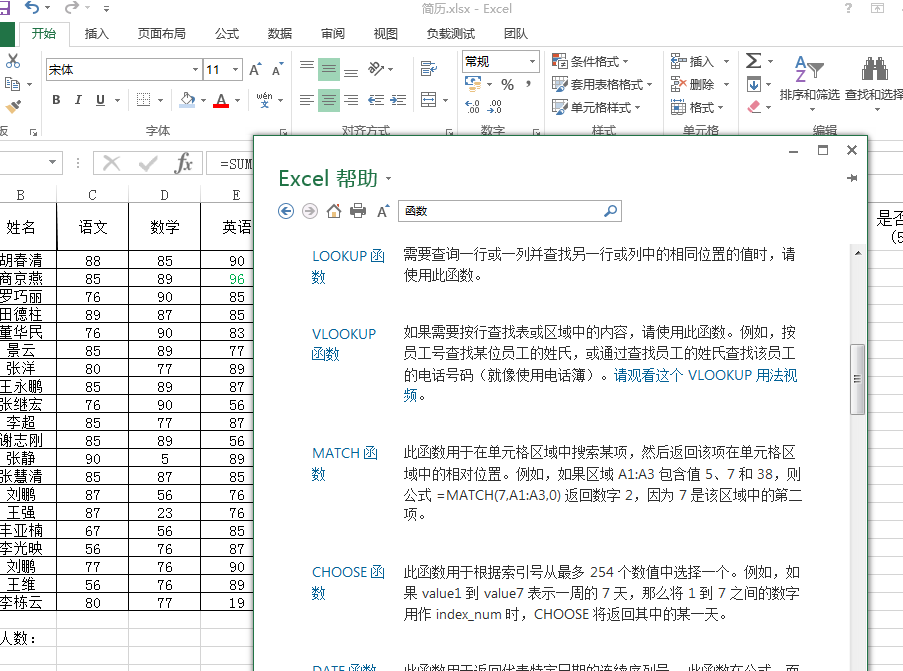Viewport: 903px width, 671px height.
Task: Click the Percent Style icon
Action: tap(507, 85)
